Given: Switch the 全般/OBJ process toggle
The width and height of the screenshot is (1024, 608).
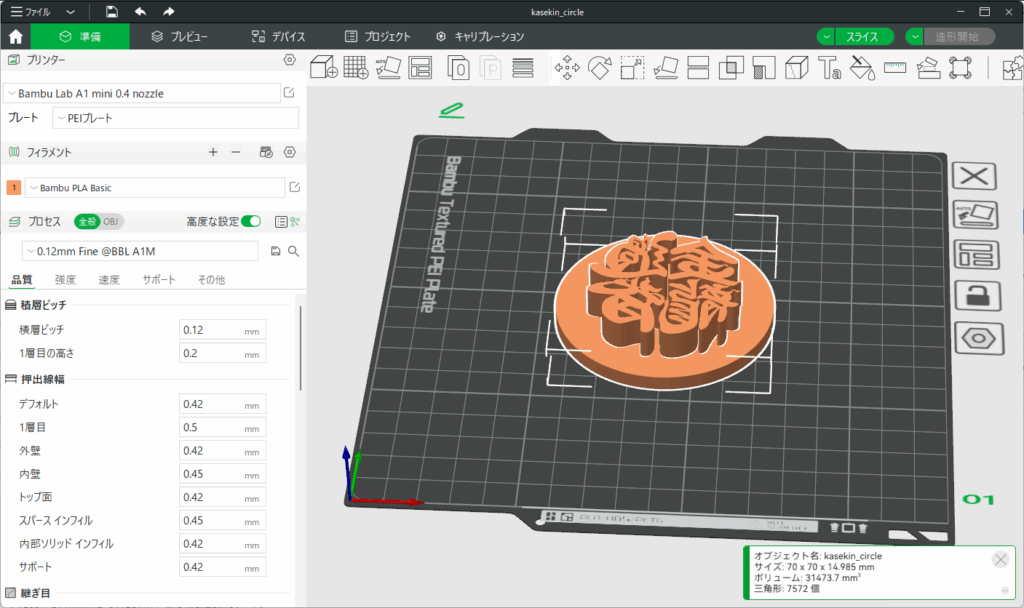Looking at the screenshot, I should pos(99,221).
